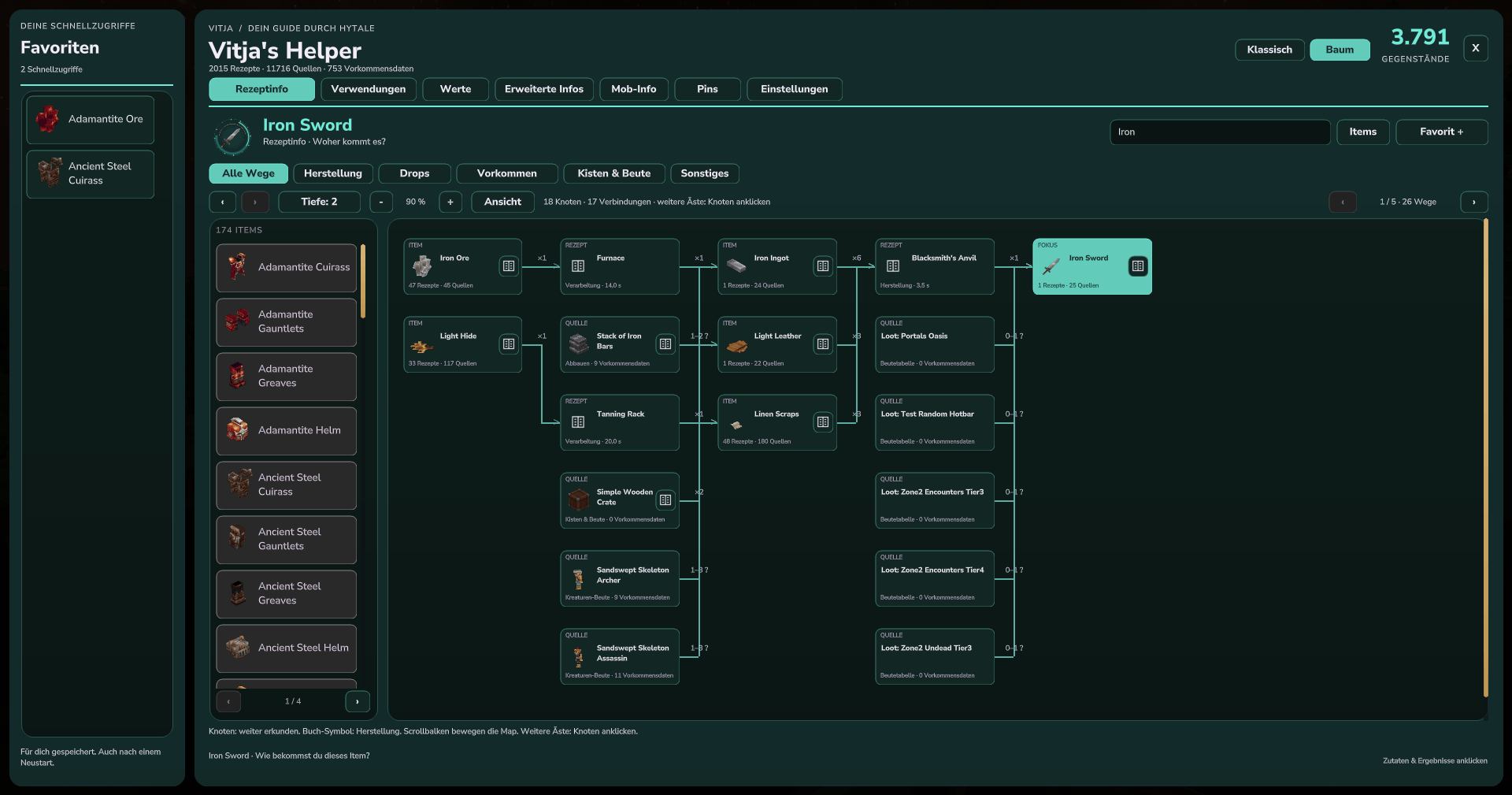Switch to Klassisch view mode
The image size is (1512, 795).
coord(1269,50)
